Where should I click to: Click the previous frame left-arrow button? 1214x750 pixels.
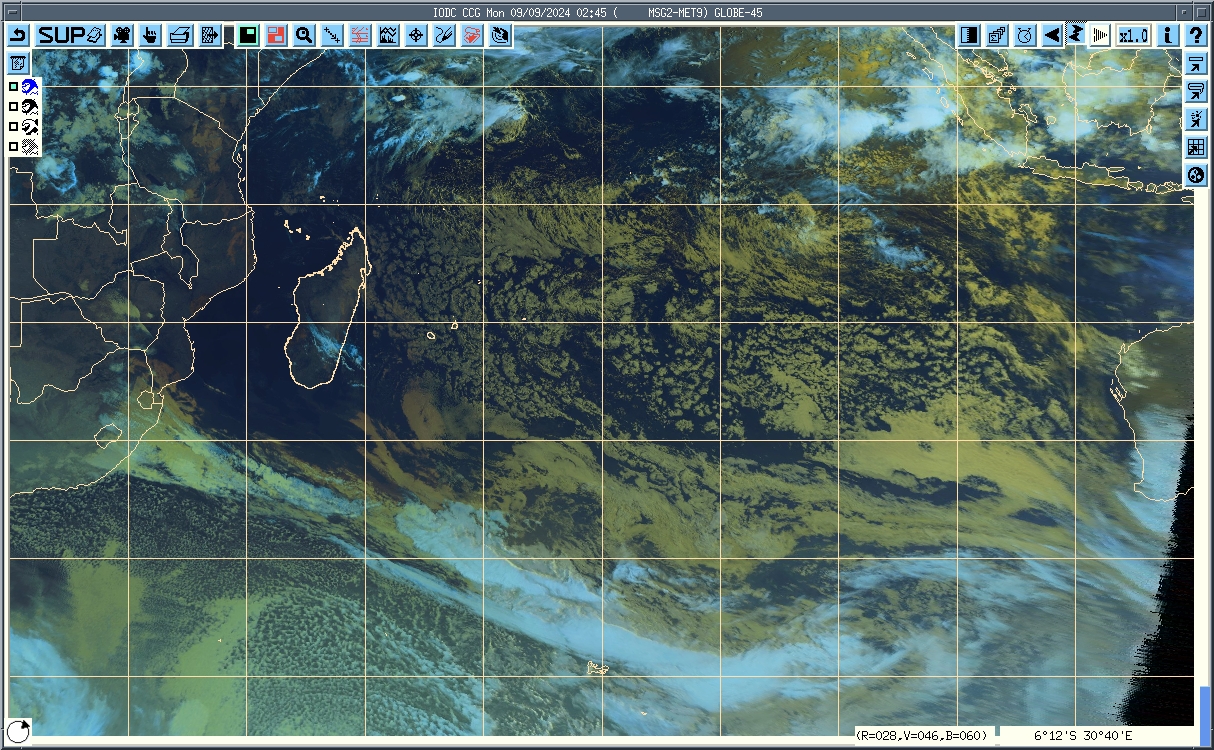[1052, 35]
